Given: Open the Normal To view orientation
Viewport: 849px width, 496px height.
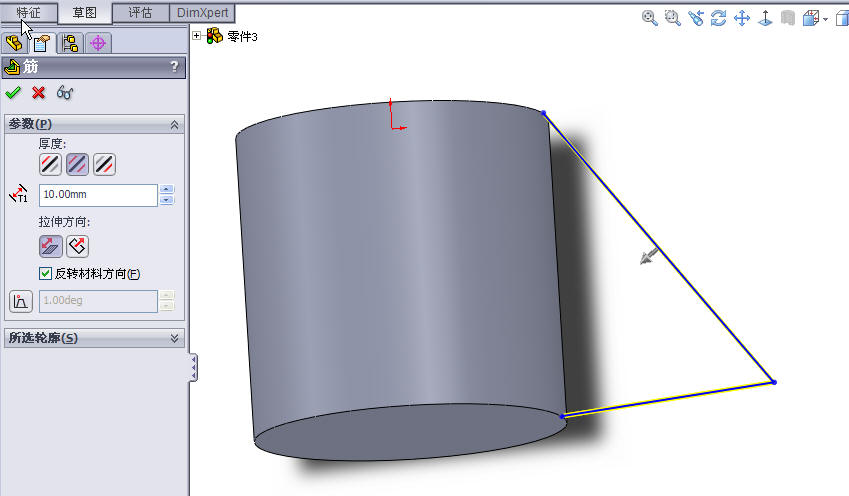Looking at the screenshot, I should pyautogui.click(x=765, y=18).
